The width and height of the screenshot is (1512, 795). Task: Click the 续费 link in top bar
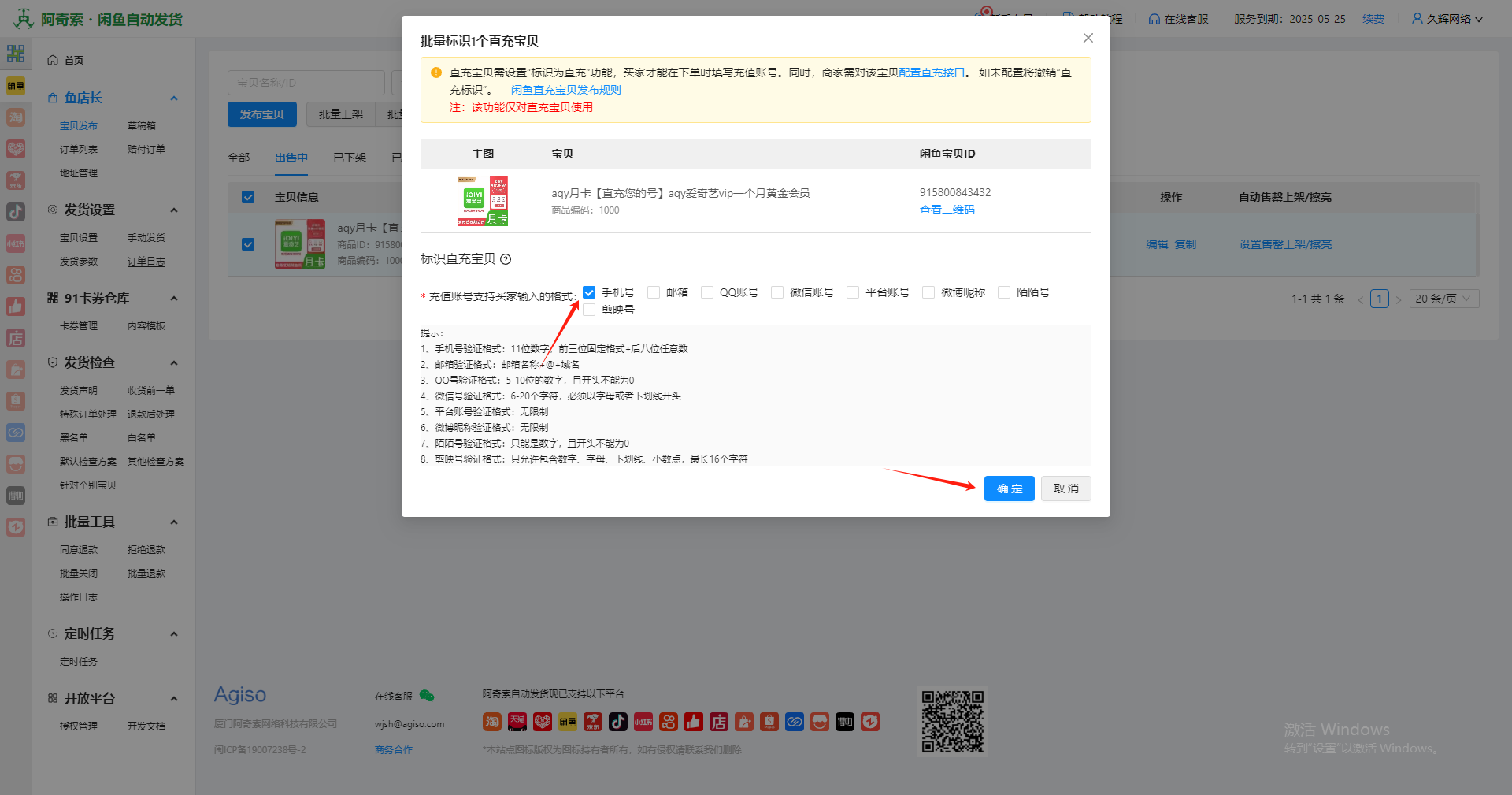pos(1373,19)
